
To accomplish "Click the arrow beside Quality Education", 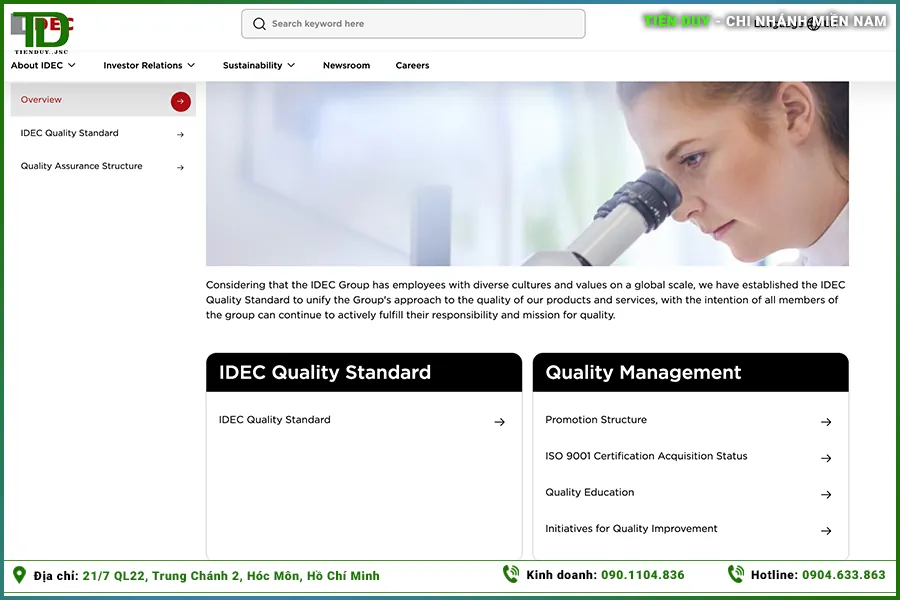I will (x=826, y=494).
